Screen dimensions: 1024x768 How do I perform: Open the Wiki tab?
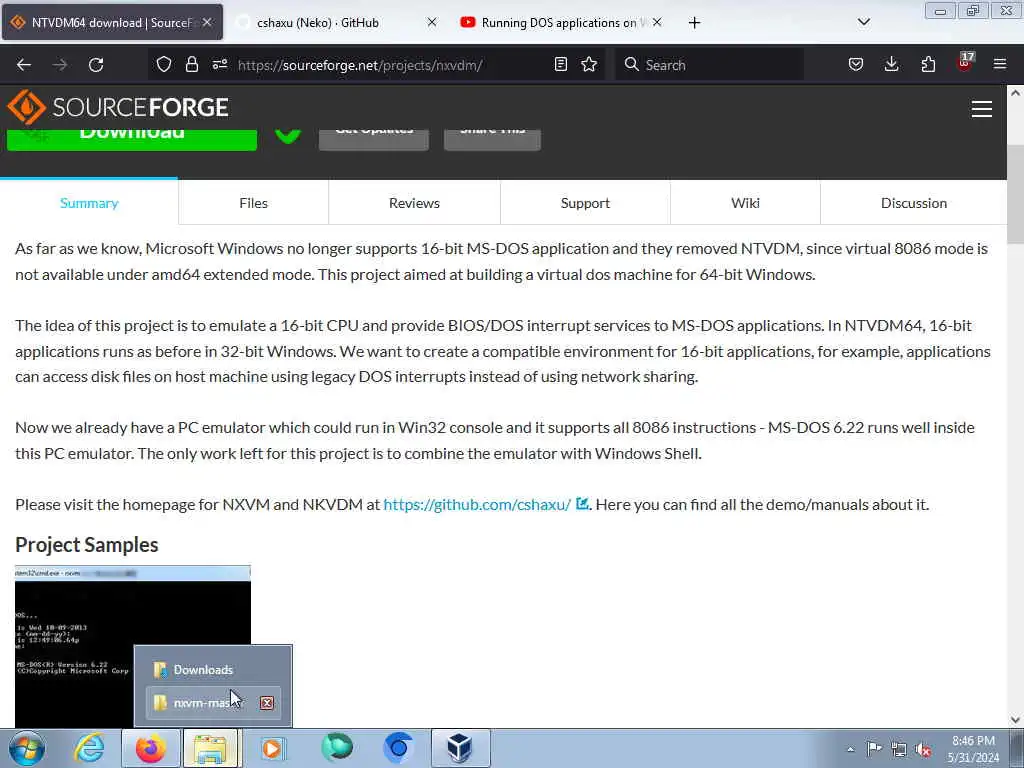click(745, 203)
